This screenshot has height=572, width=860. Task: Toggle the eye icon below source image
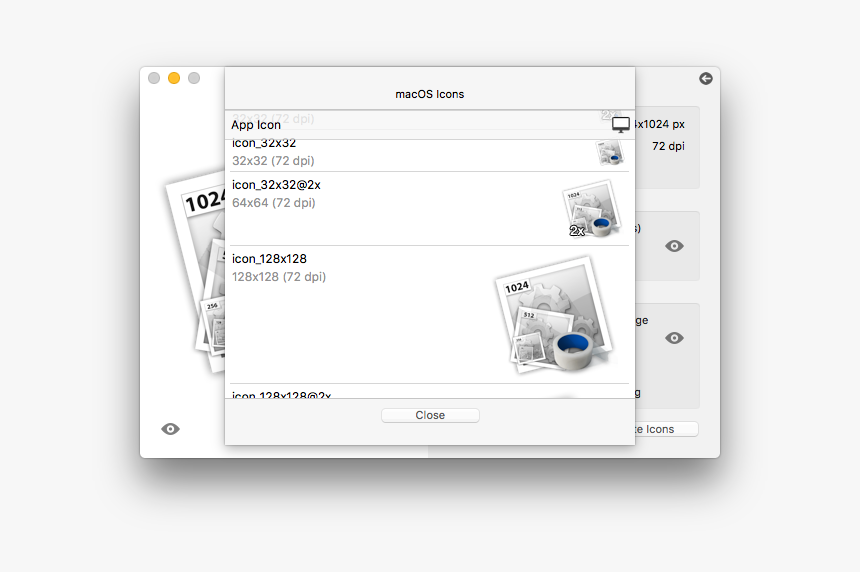click(x=170, y=429)
